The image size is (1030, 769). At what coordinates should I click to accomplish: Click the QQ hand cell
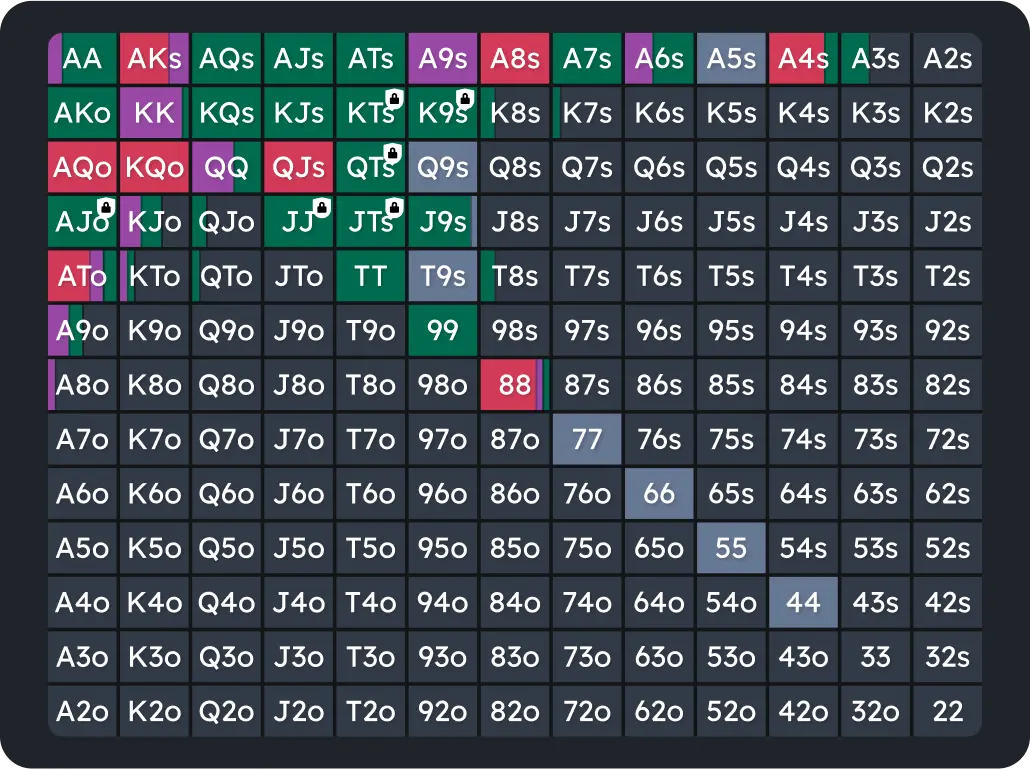click(226, 167)
